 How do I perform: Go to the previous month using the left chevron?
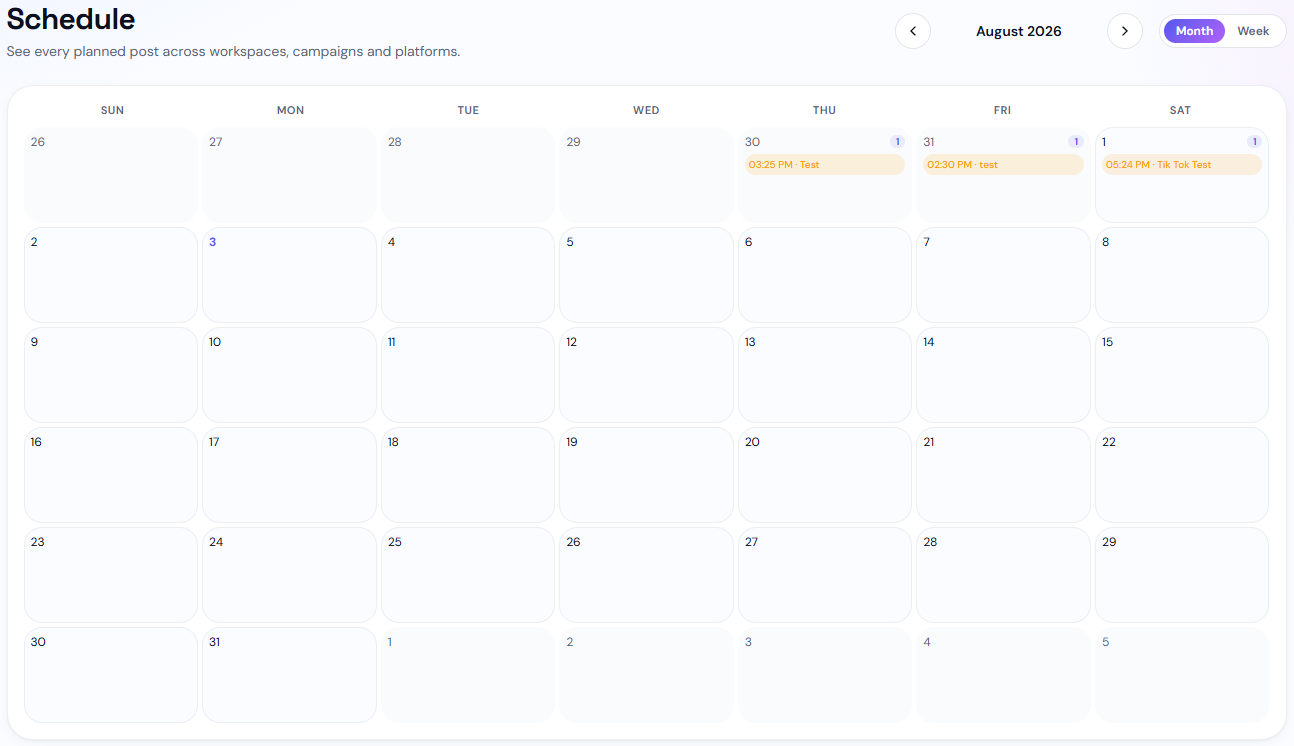click(912, 31)
